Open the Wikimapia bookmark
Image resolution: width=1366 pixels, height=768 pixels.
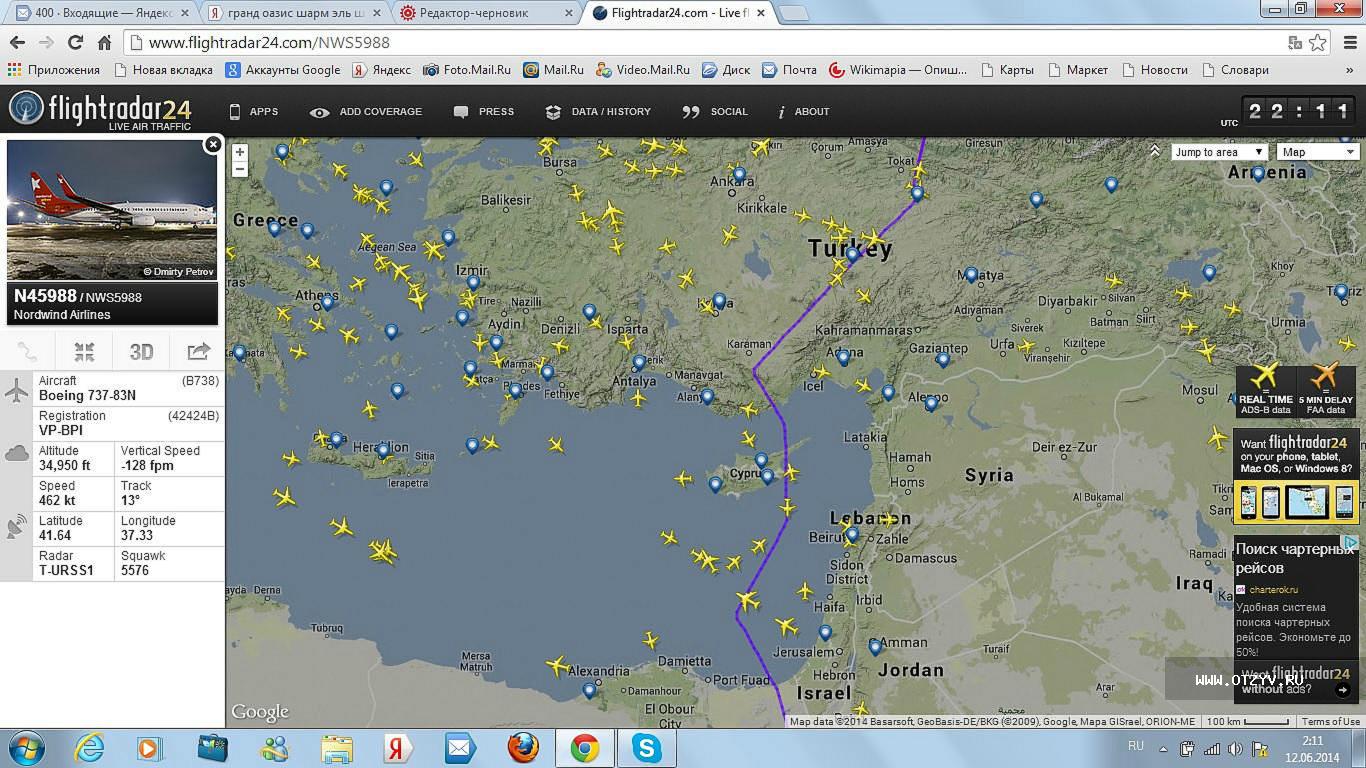[897, 70]
